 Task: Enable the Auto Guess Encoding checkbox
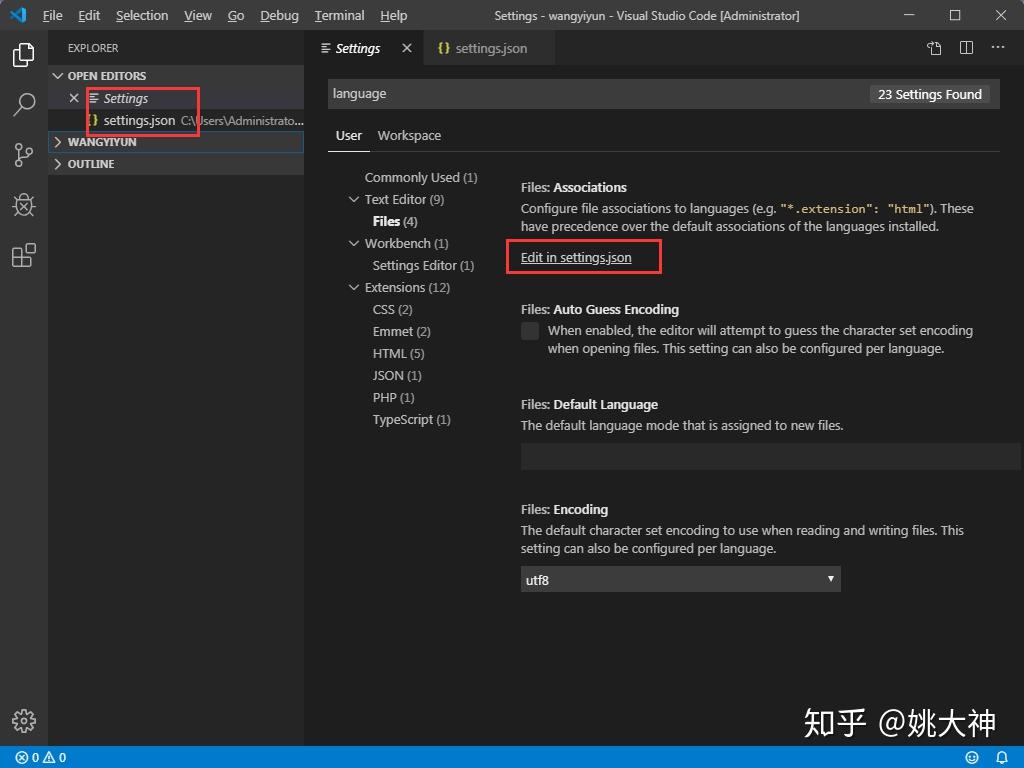pyautogui.click(x=530, y=331)
